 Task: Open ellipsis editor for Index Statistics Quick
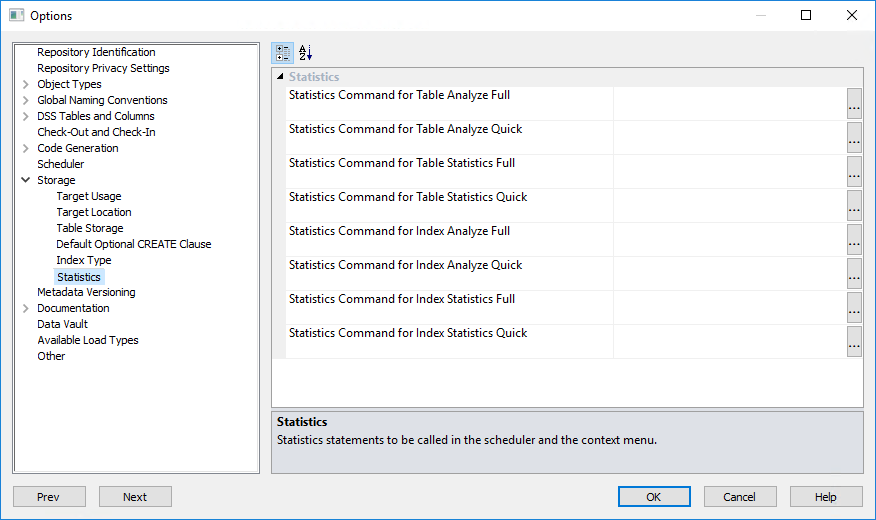pos(854,341)
